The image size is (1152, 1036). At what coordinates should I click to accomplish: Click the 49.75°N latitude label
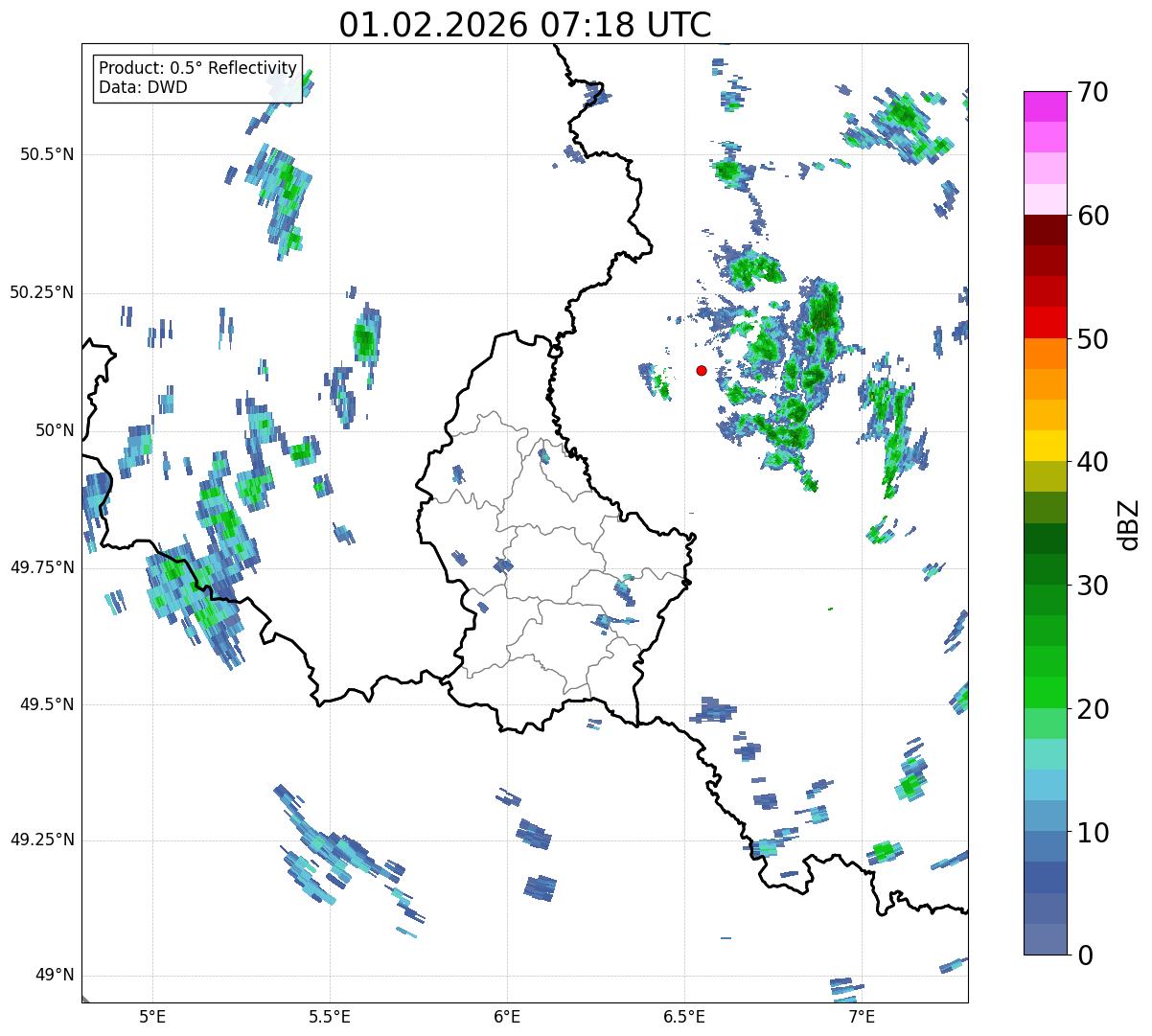coord(42,567)
